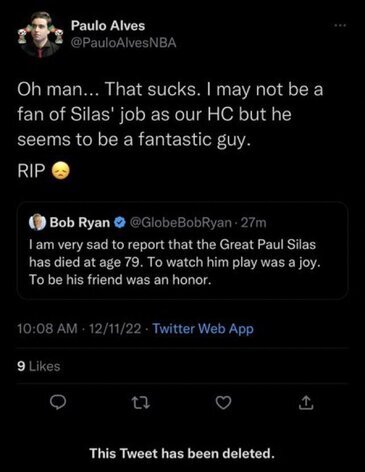Click the 10:08 AM timestamp

(47, 329)
